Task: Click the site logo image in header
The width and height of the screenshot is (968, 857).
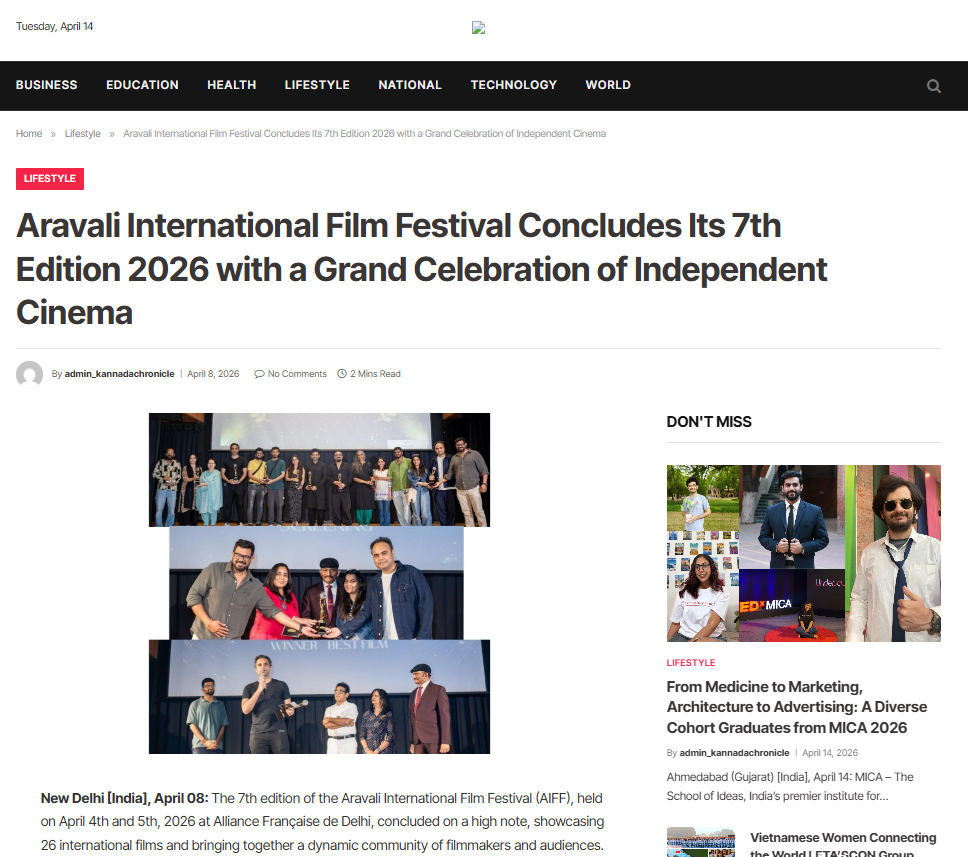Action: click(479, 28)
